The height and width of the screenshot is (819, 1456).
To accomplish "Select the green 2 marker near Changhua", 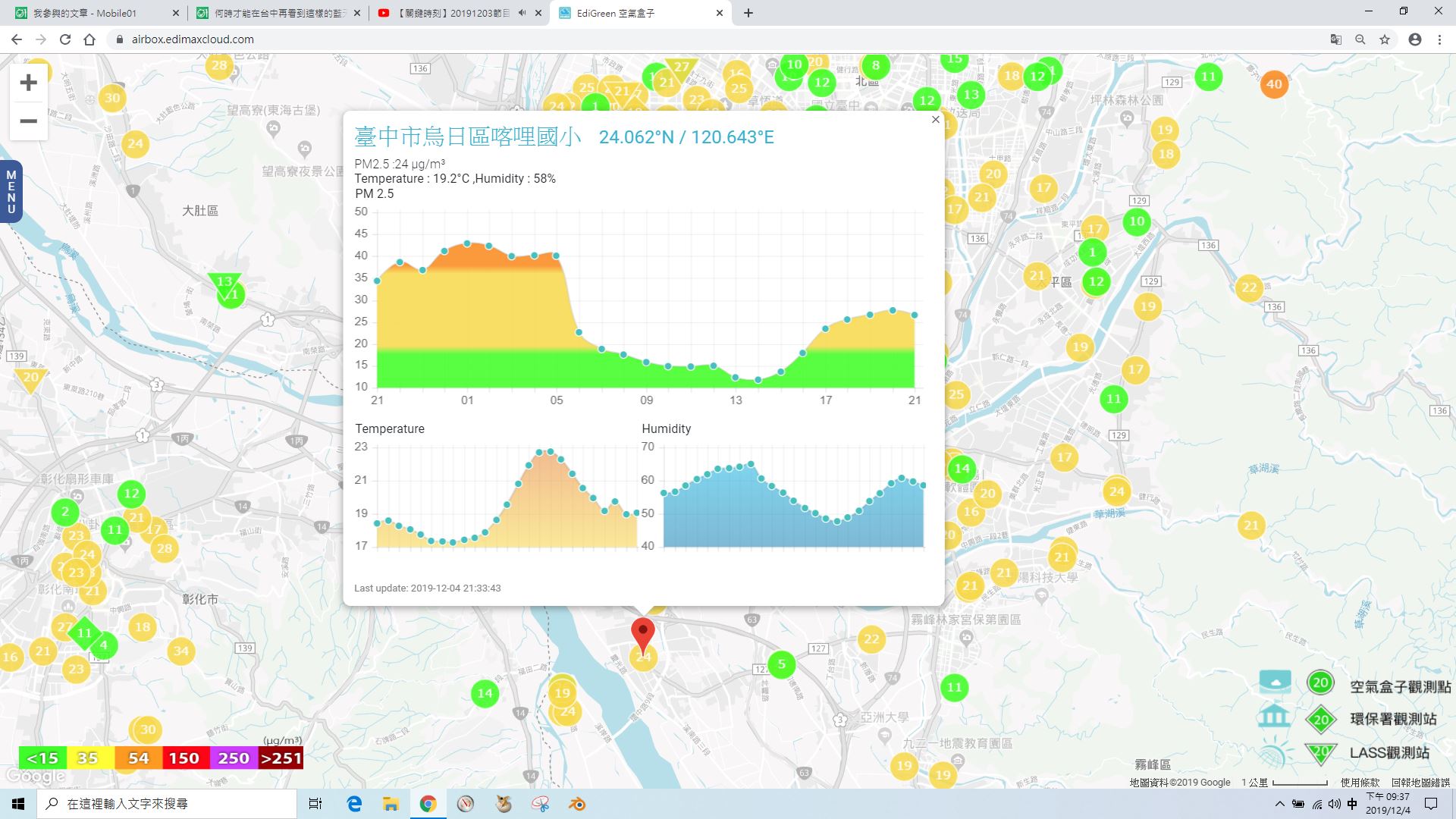I will 65,512.
